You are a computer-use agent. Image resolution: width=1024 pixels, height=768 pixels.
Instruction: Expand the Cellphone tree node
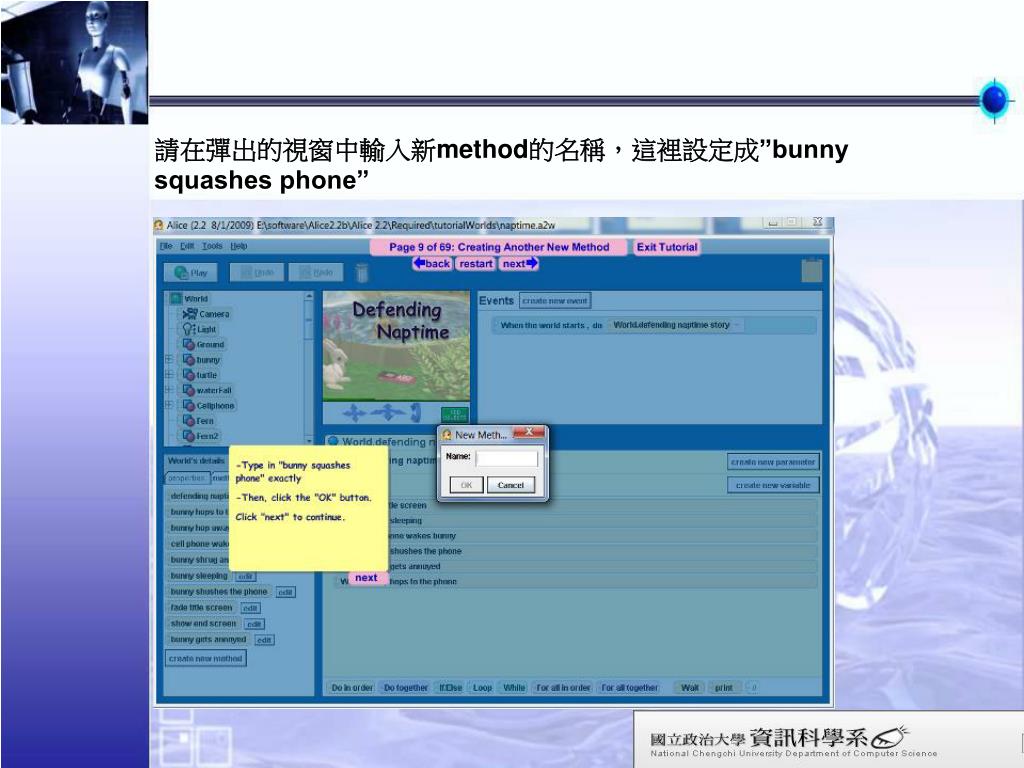click(169, 405)
